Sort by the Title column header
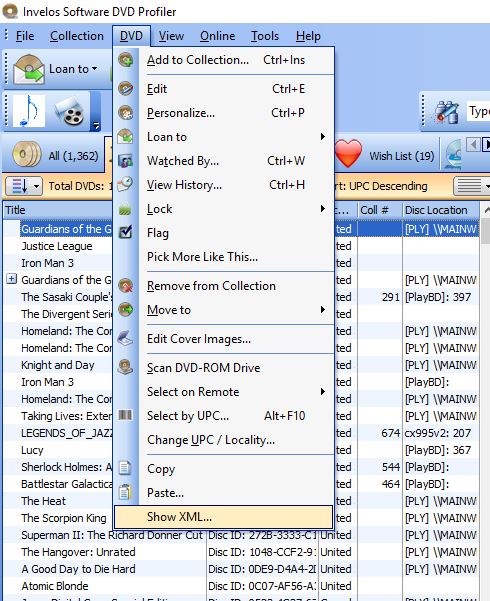The height and width of the screenshot is (601, 490). [x=58, y=210]
